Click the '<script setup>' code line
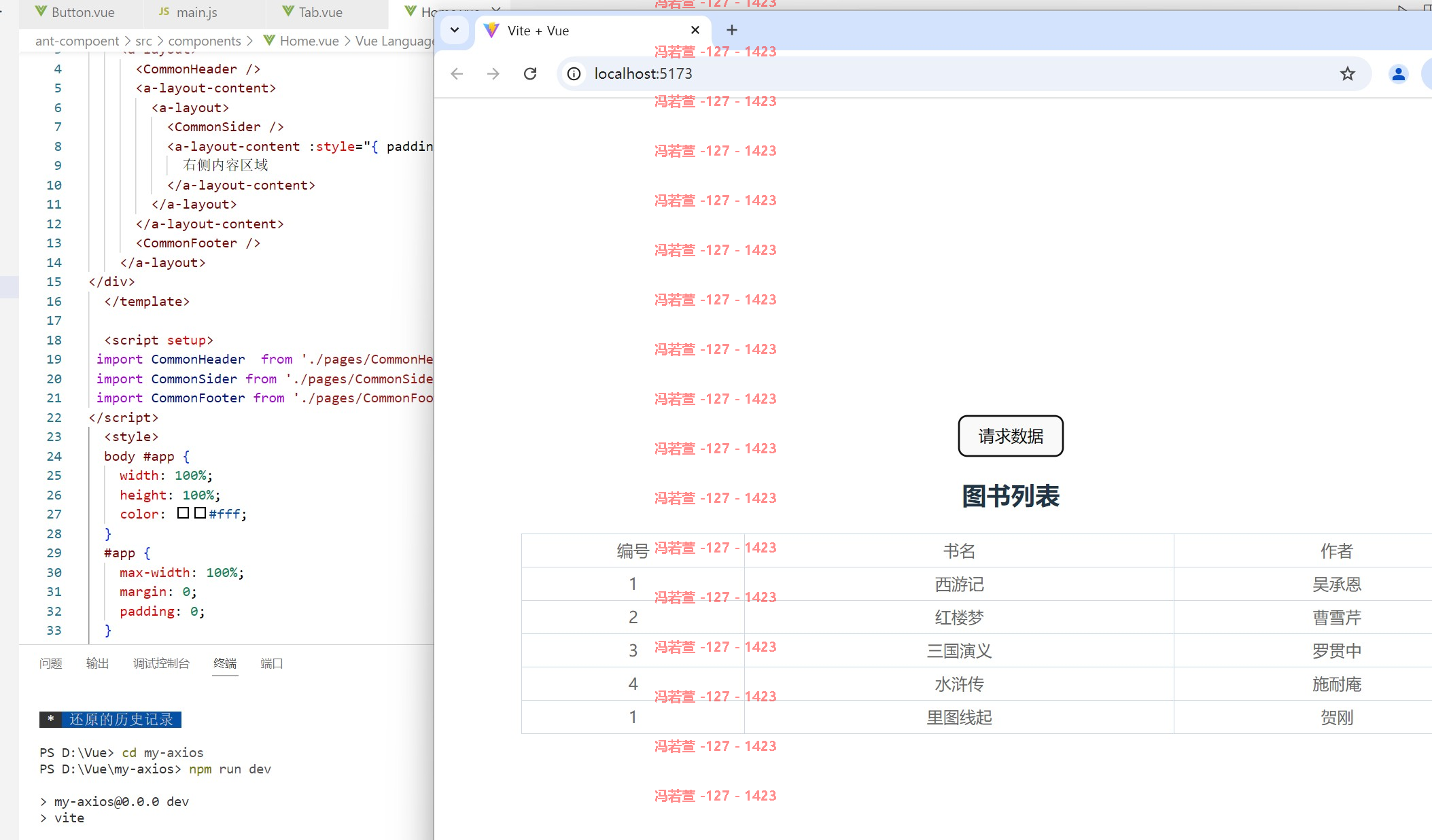This screenshot has height=840, width=1432. (158, 340)
